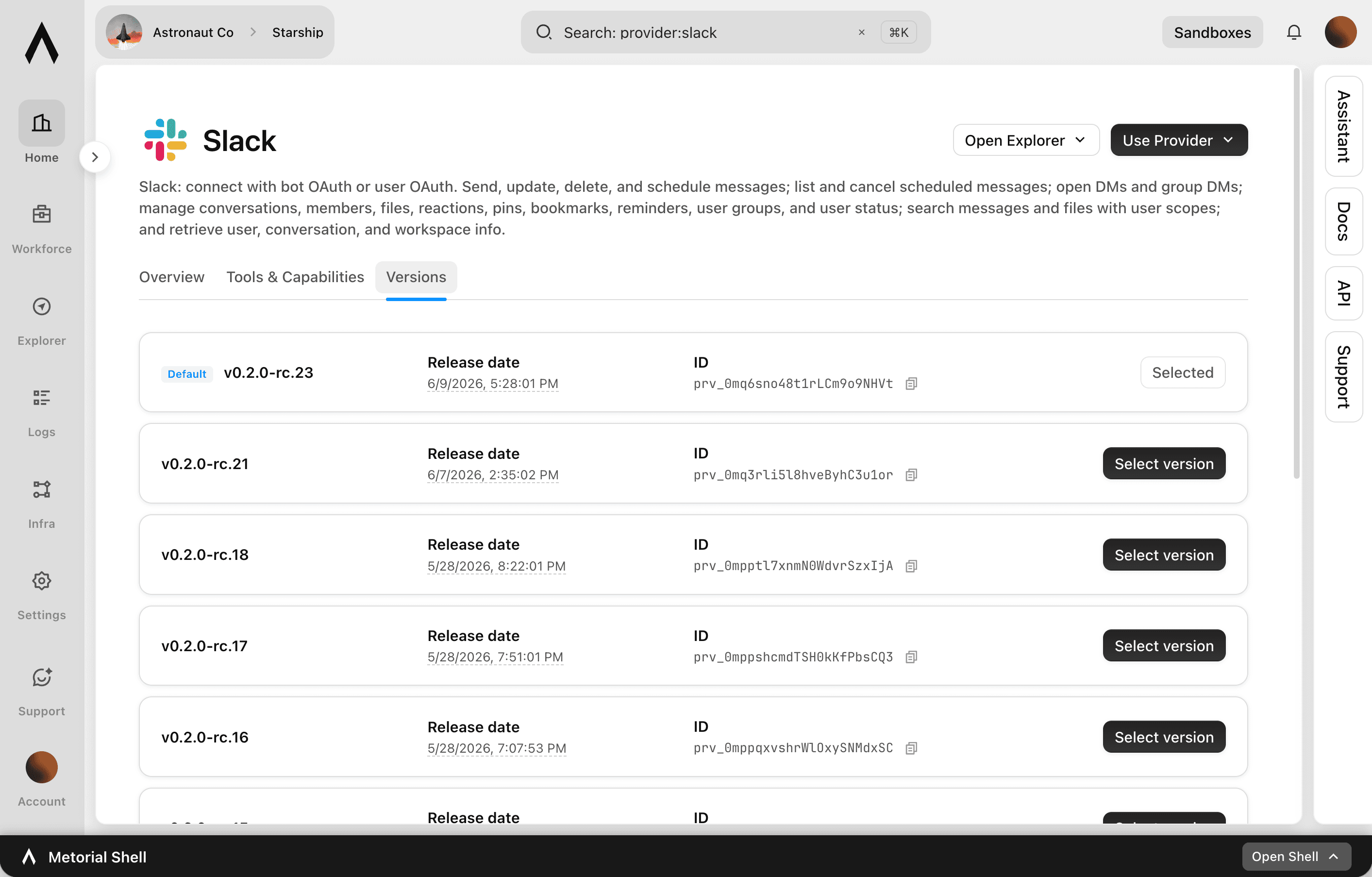Switch to Tools & Capabilities tab
The image size is (1372, 877).
pos(295,277)
